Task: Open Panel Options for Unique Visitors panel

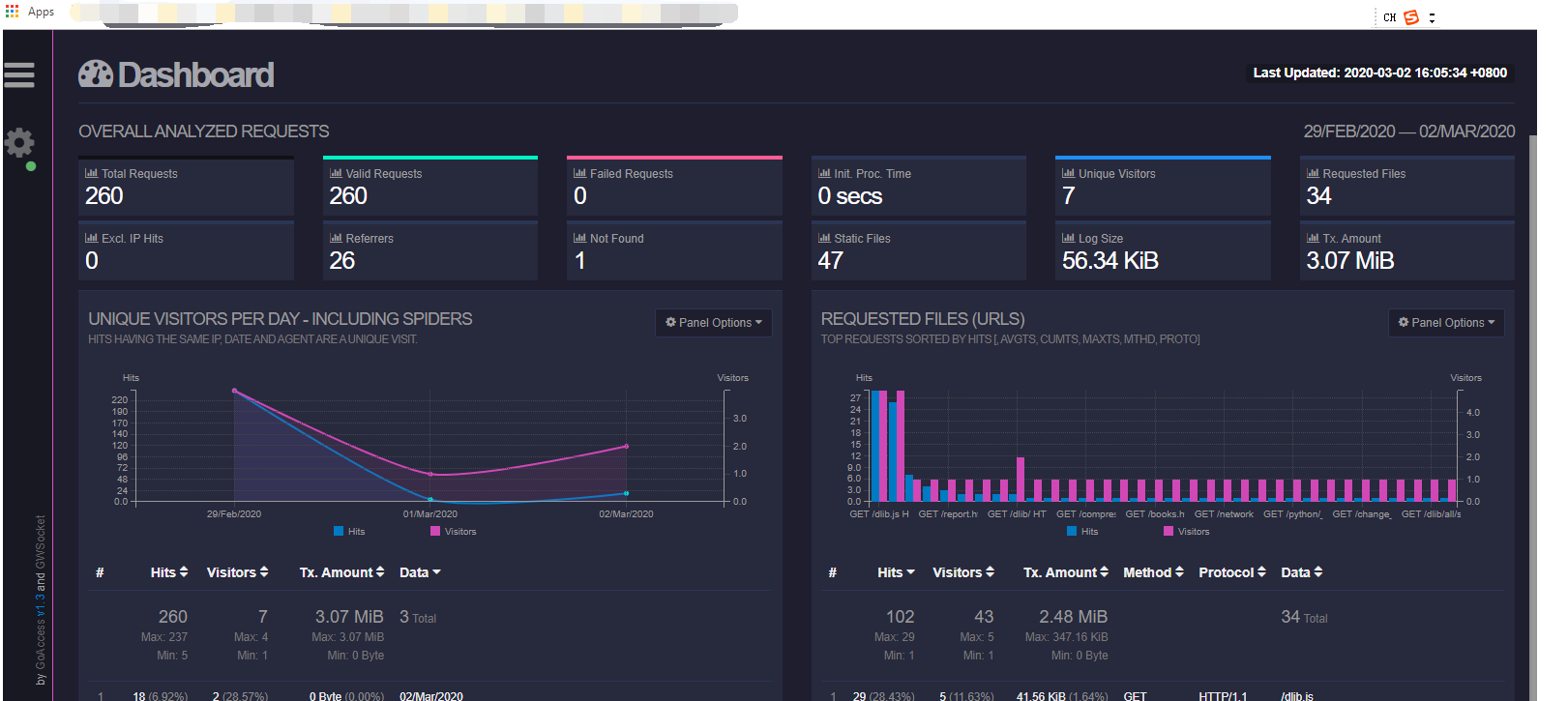Action: tap(714, 323)
